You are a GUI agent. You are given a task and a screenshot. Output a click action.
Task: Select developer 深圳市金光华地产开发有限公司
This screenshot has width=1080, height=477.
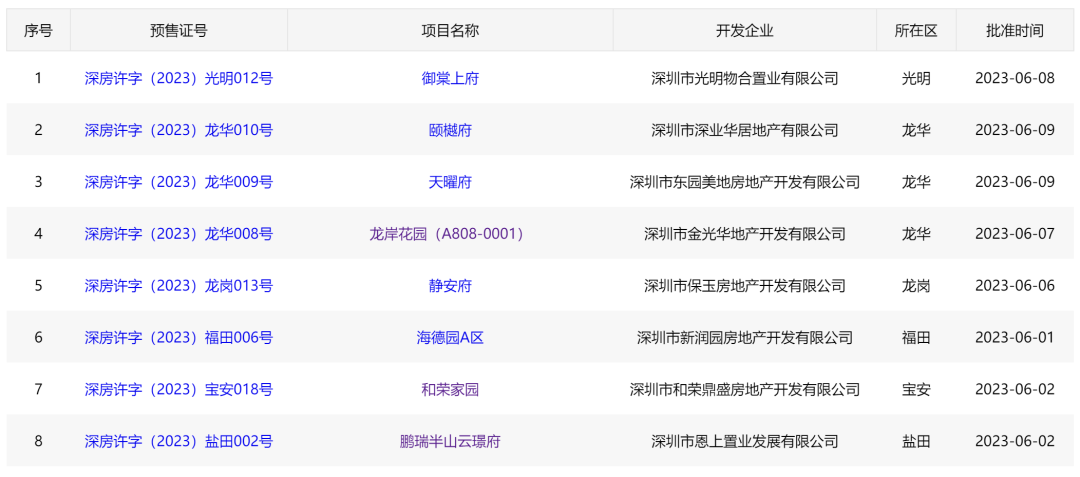[745, 234]
